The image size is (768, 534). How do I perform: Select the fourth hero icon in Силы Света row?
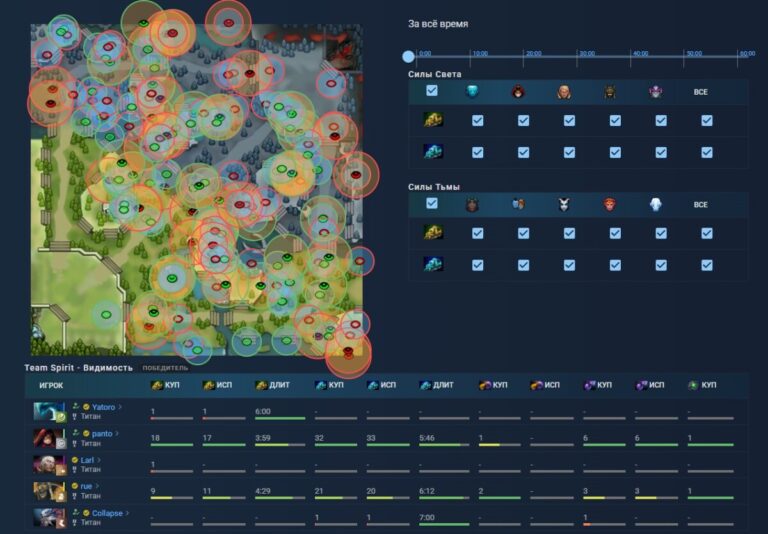pos(610,92)
